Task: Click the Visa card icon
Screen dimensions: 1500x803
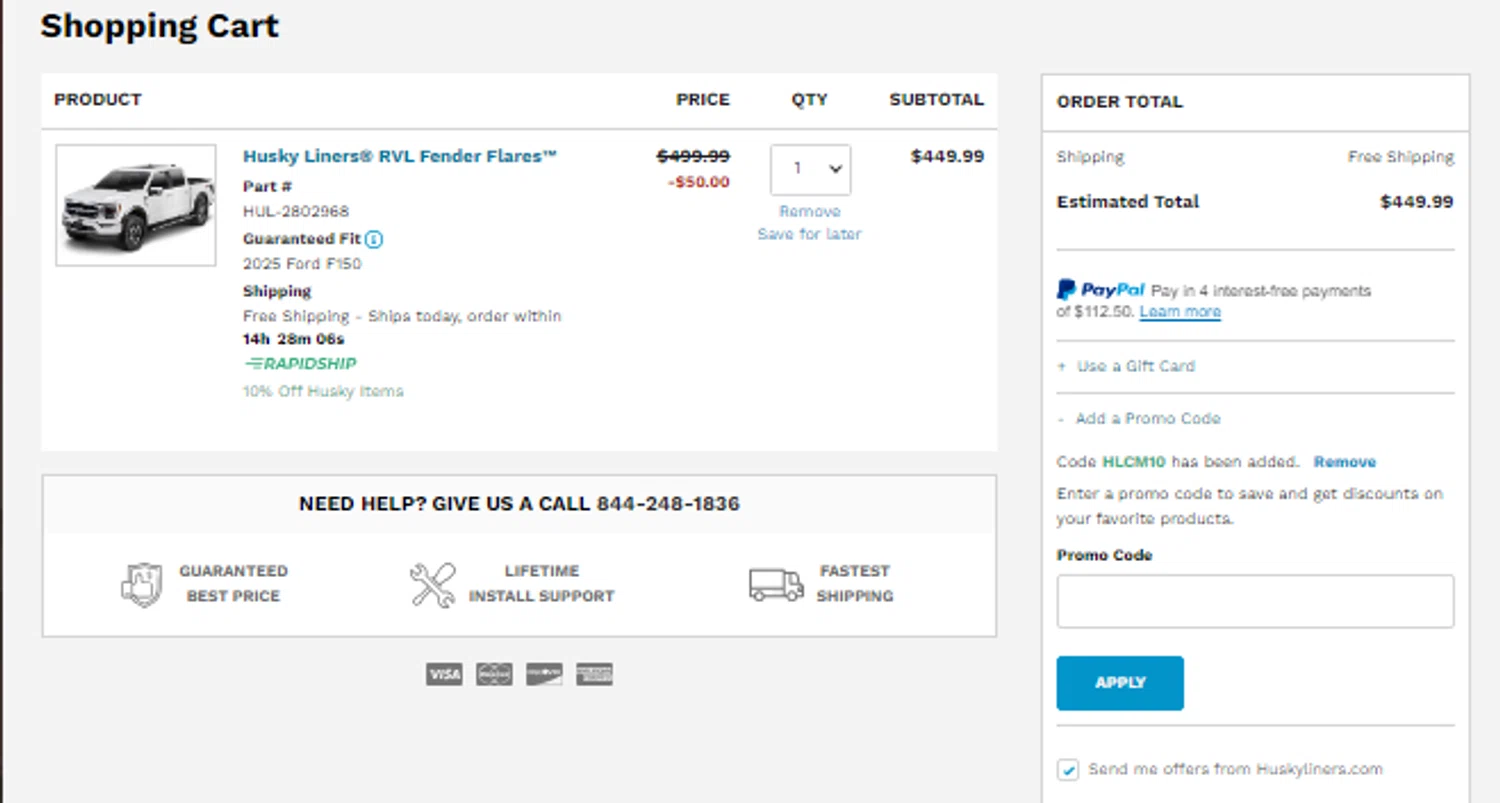Action: (x=444, y=674)
